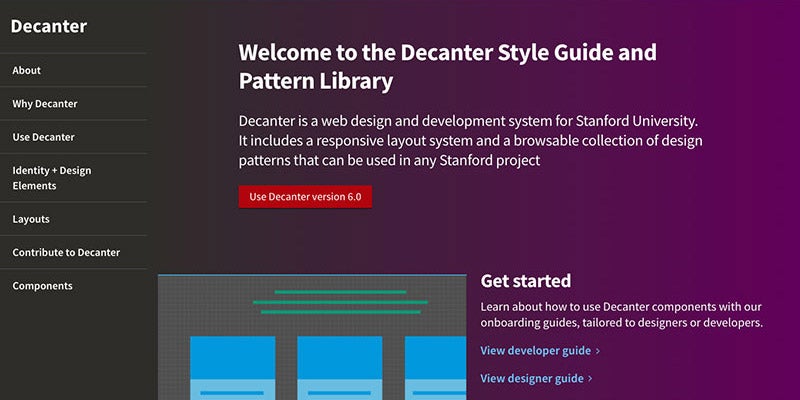Click chevron next to View developer guide
The width and height of the screenshot is (800, 400).
click(598, 352)
